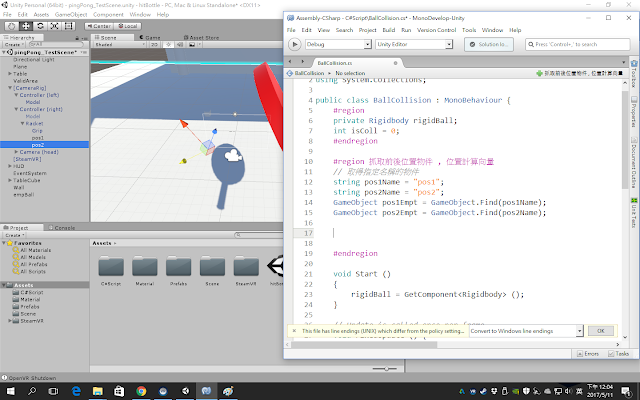This screenshot has height=400, width=640.
Task: Open the Document Outline side panel
Action: tap(634, 162)
